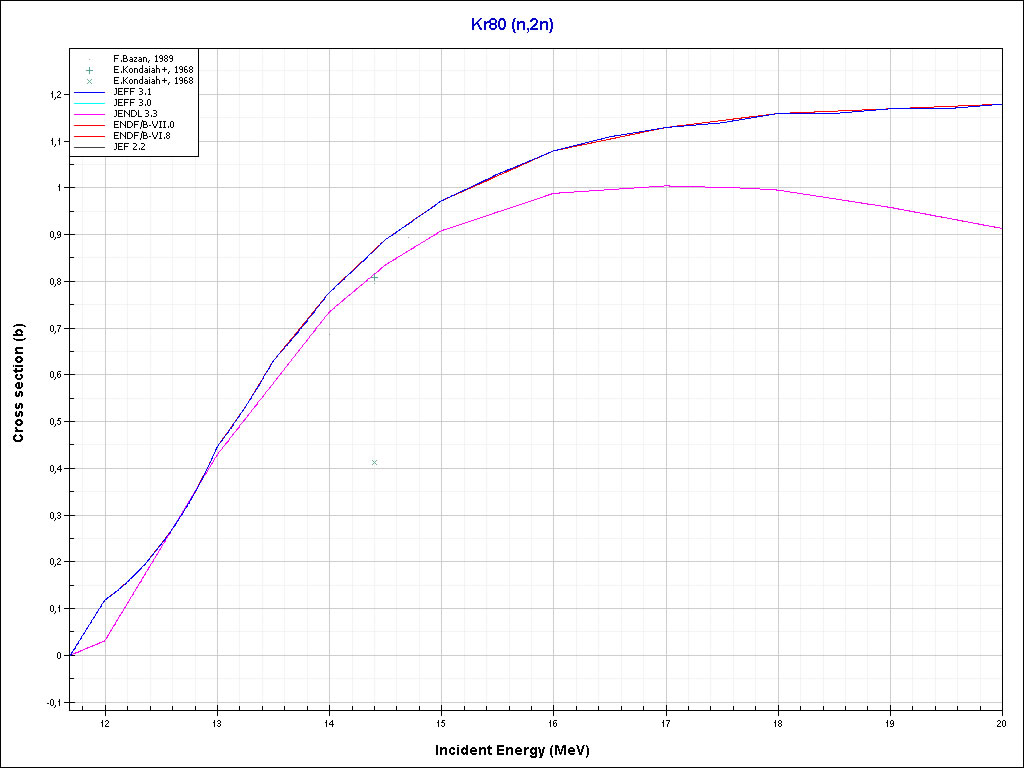Click the JENDL 3.3 magenta line sample
The image size is (1024, 768).
click(x=89, y=114)
